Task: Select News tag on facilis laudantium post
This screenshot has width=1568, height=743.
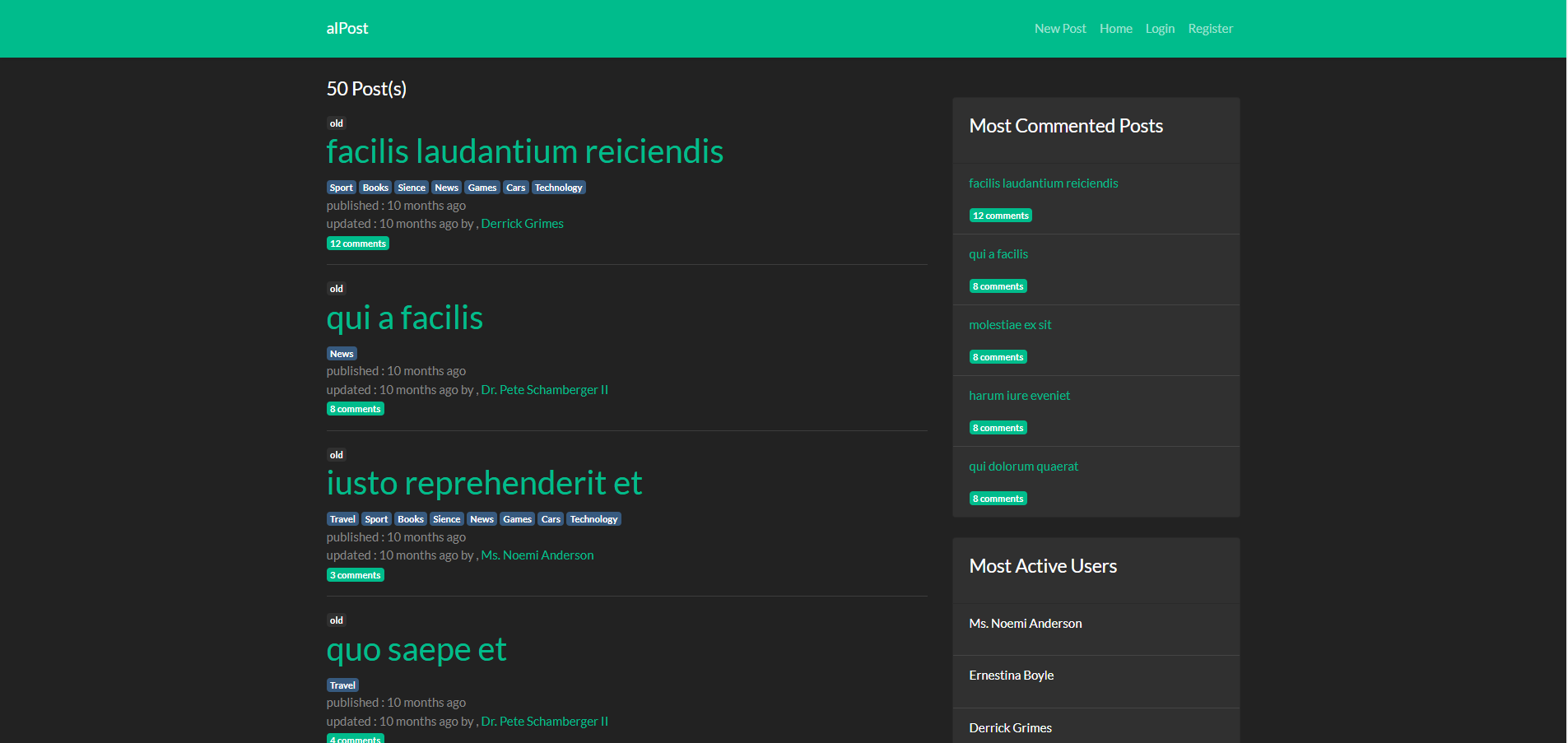Action: pyautogui.click(x=446, y=188)
